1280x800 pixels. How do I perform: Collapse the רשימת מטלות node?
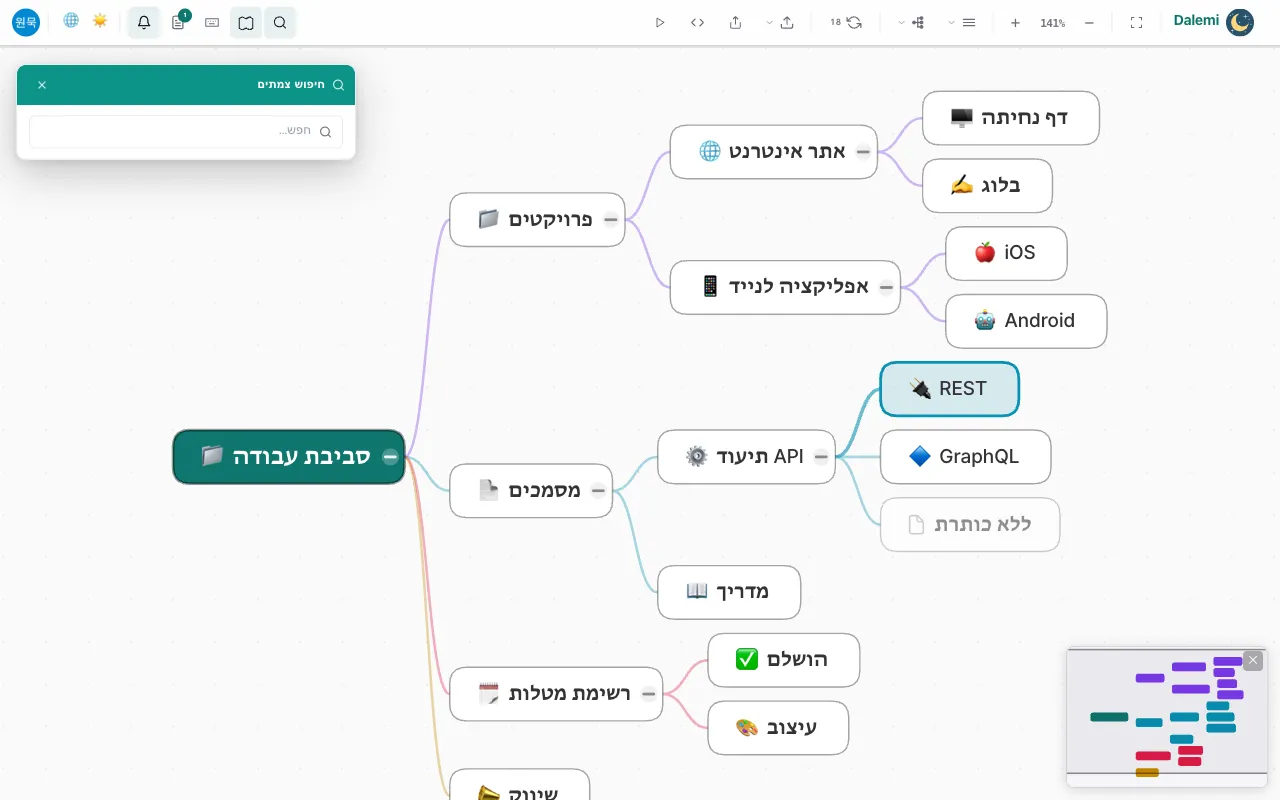point(648,694)
